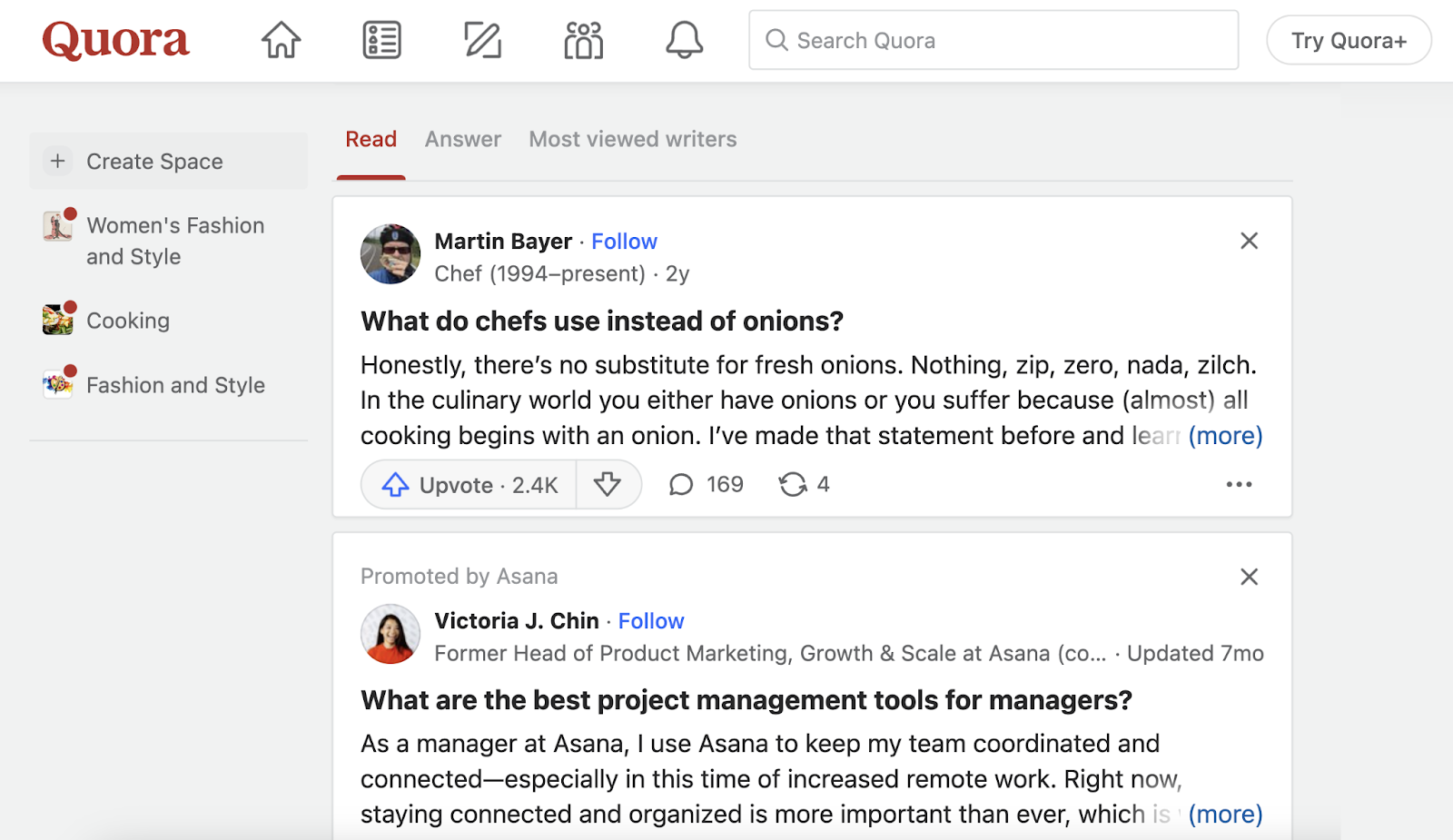Expand the truncated onions answer with (more)
Screen dimensions: 1453x840
[1225, 435]
